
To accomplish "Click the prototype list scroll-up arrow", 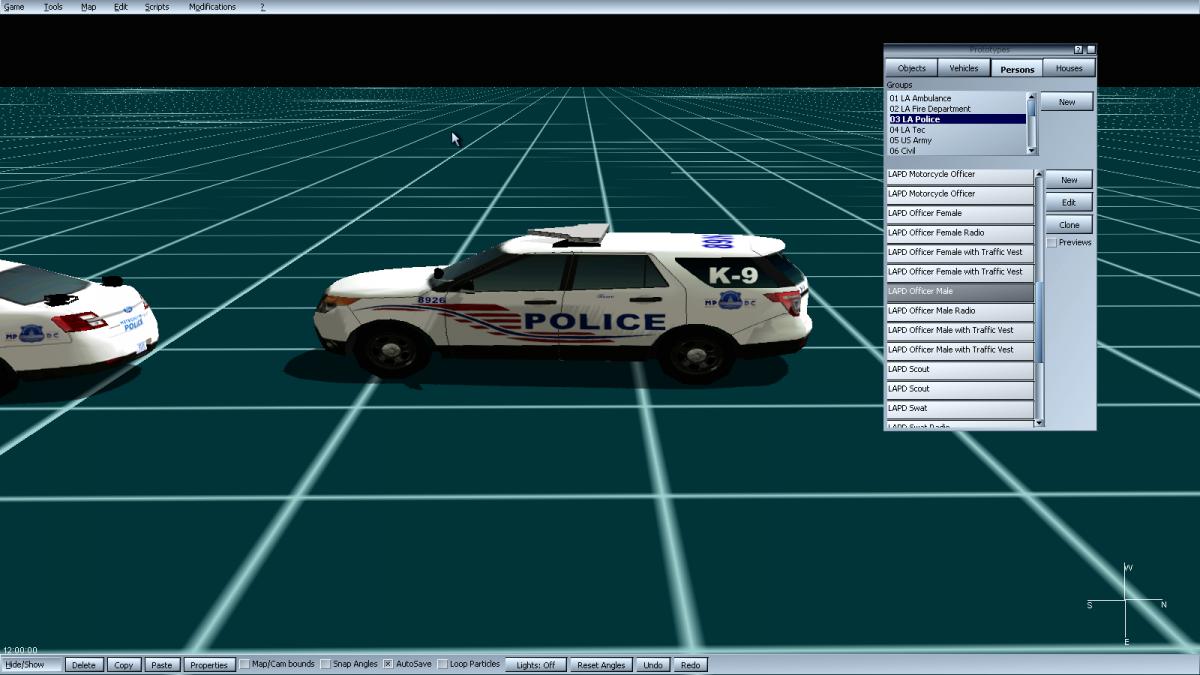I will point(1039,174).
